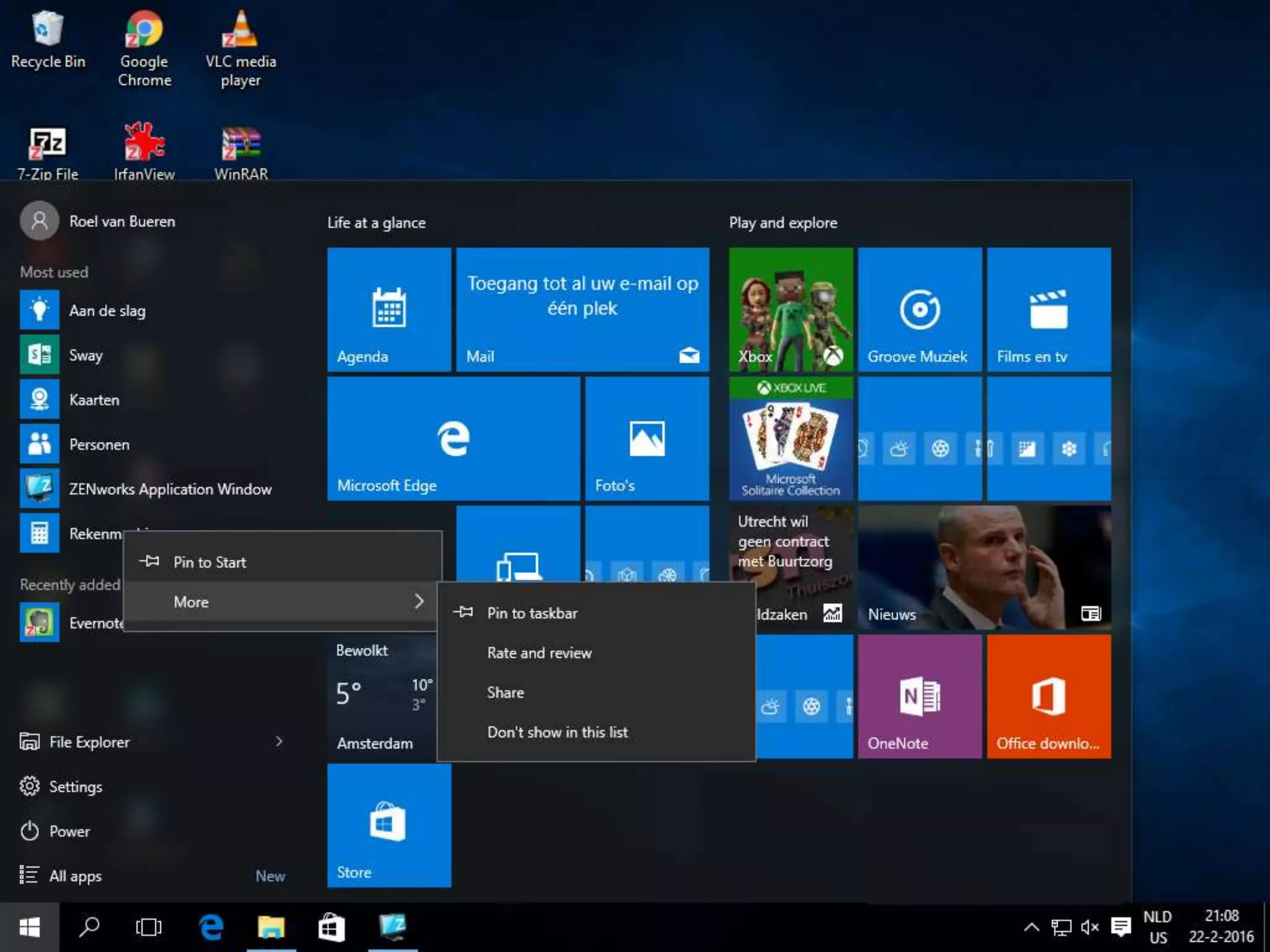The height and width of the screenshot is (952, 1270).
Task: Click the muted volume tray icon
Action: 1090,927
